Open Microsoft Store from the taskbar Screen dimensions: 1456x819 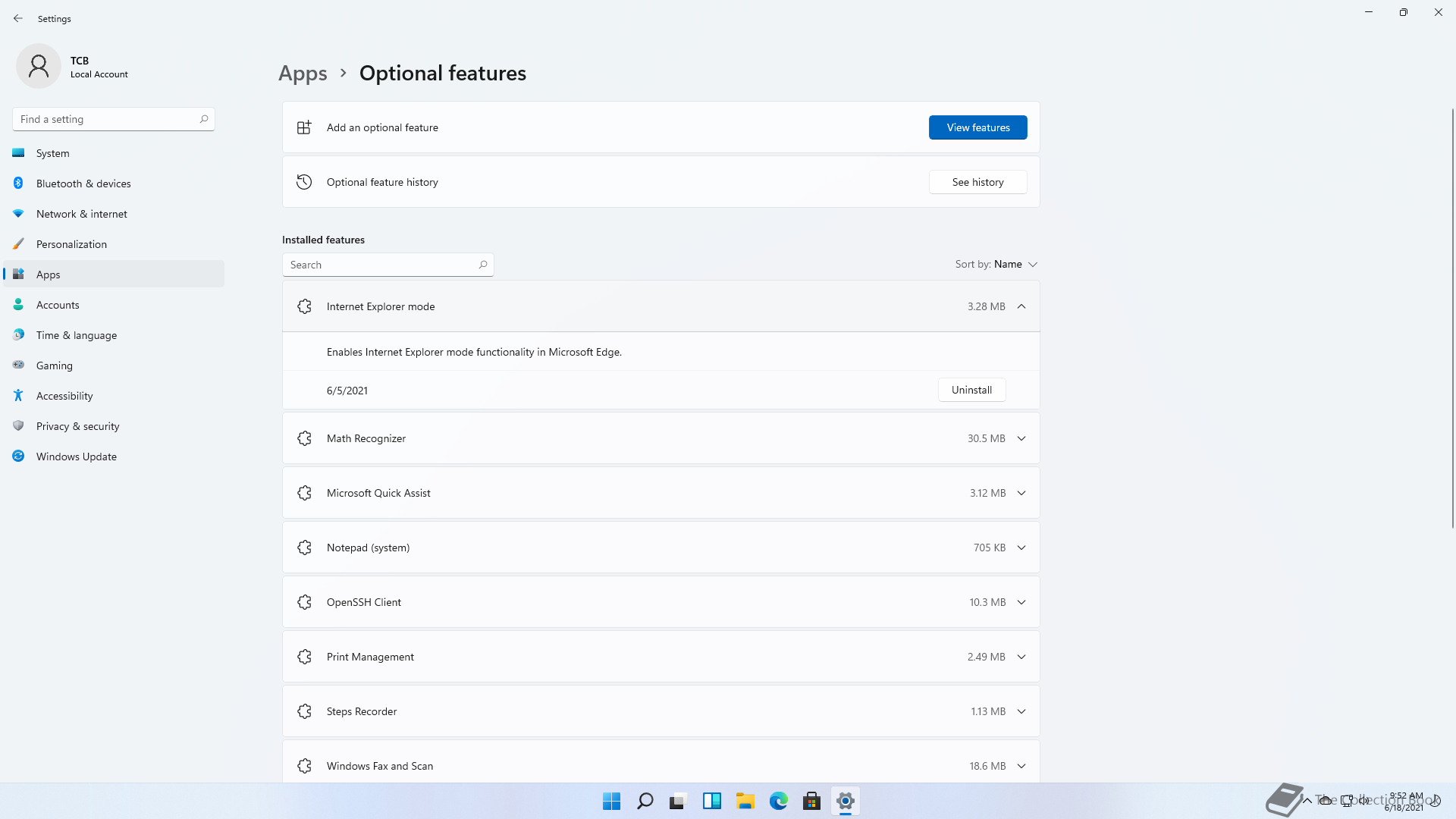811,801
